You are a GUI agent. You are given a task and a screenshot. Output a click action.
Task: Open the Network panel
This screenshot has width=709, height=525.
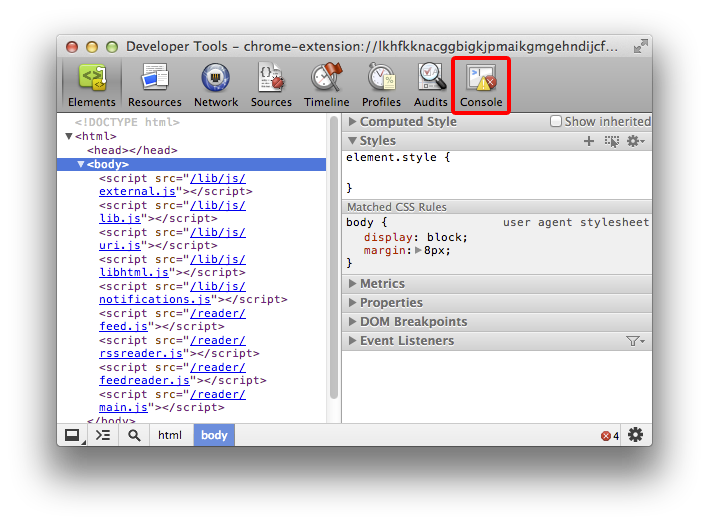point(216,85)
